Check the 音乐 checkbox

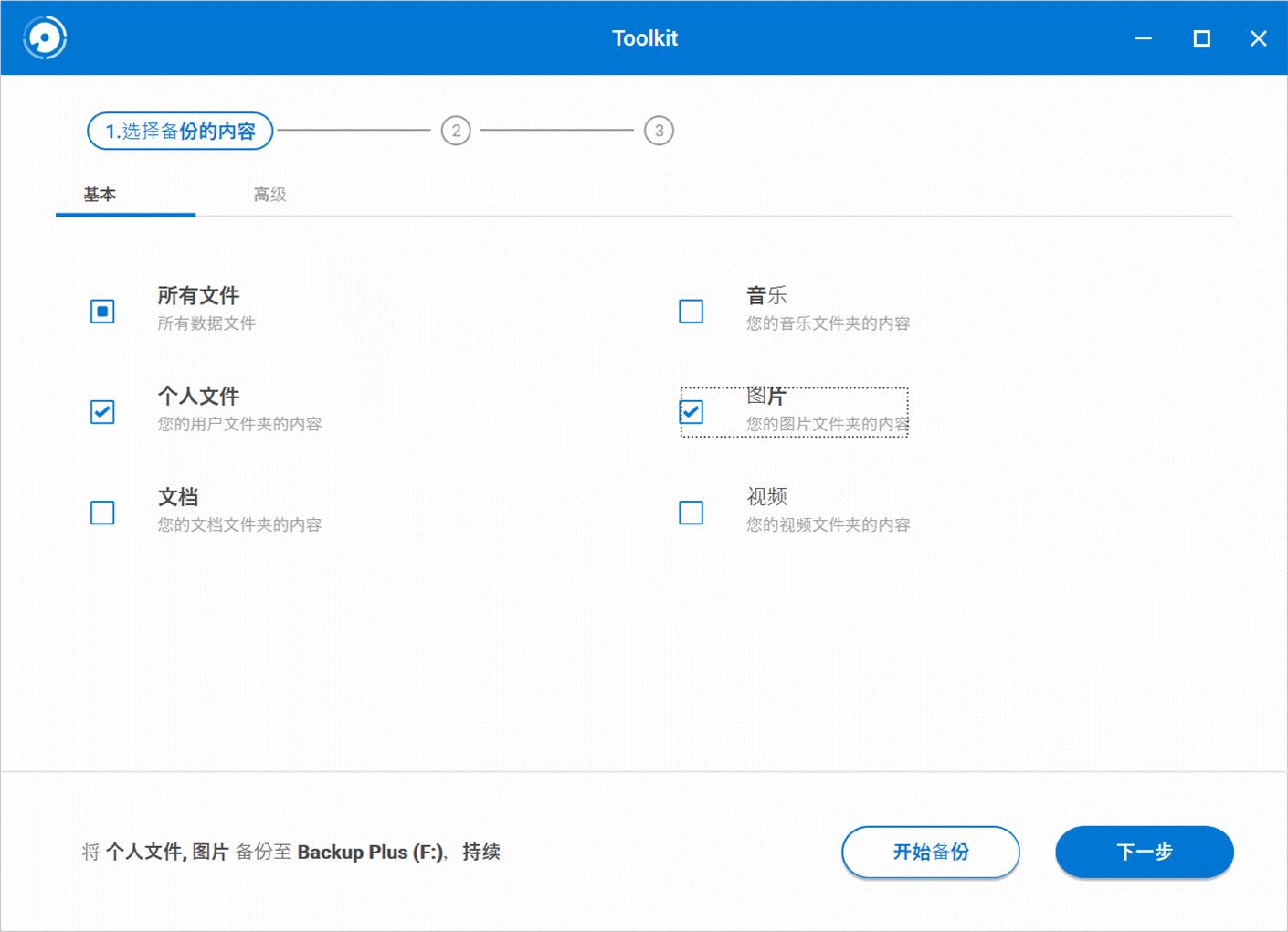(x=692, y=312)
